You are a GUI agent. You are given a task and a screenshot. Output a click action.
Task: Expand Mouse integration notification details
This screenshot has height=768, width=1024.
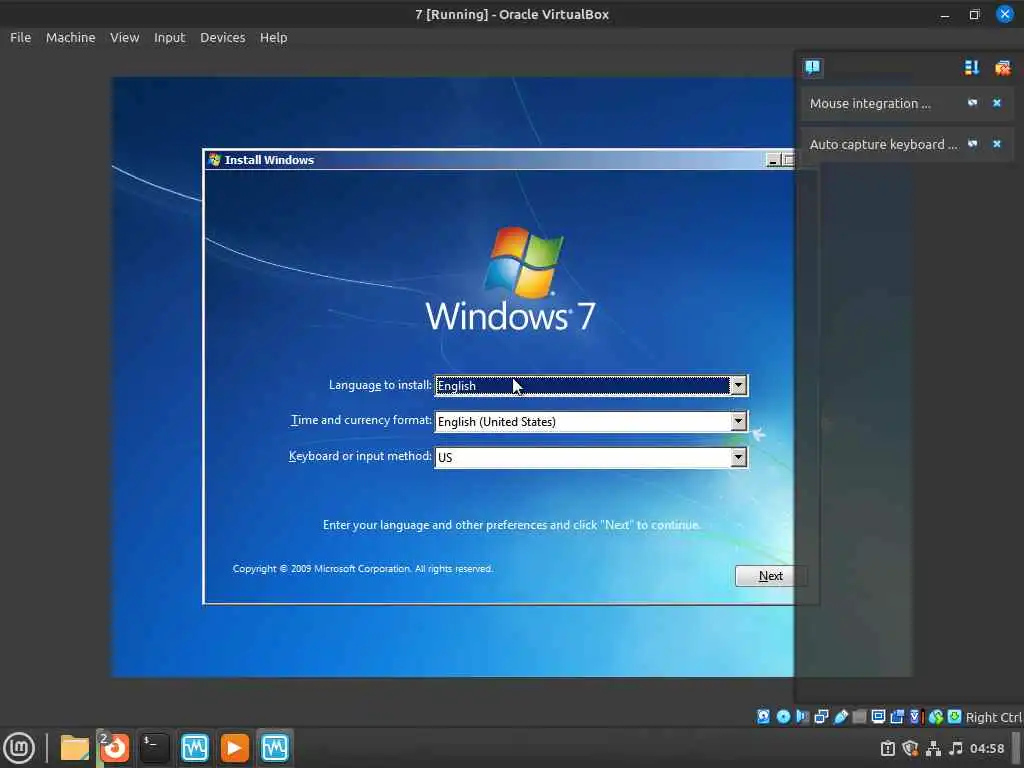point(972,103)
